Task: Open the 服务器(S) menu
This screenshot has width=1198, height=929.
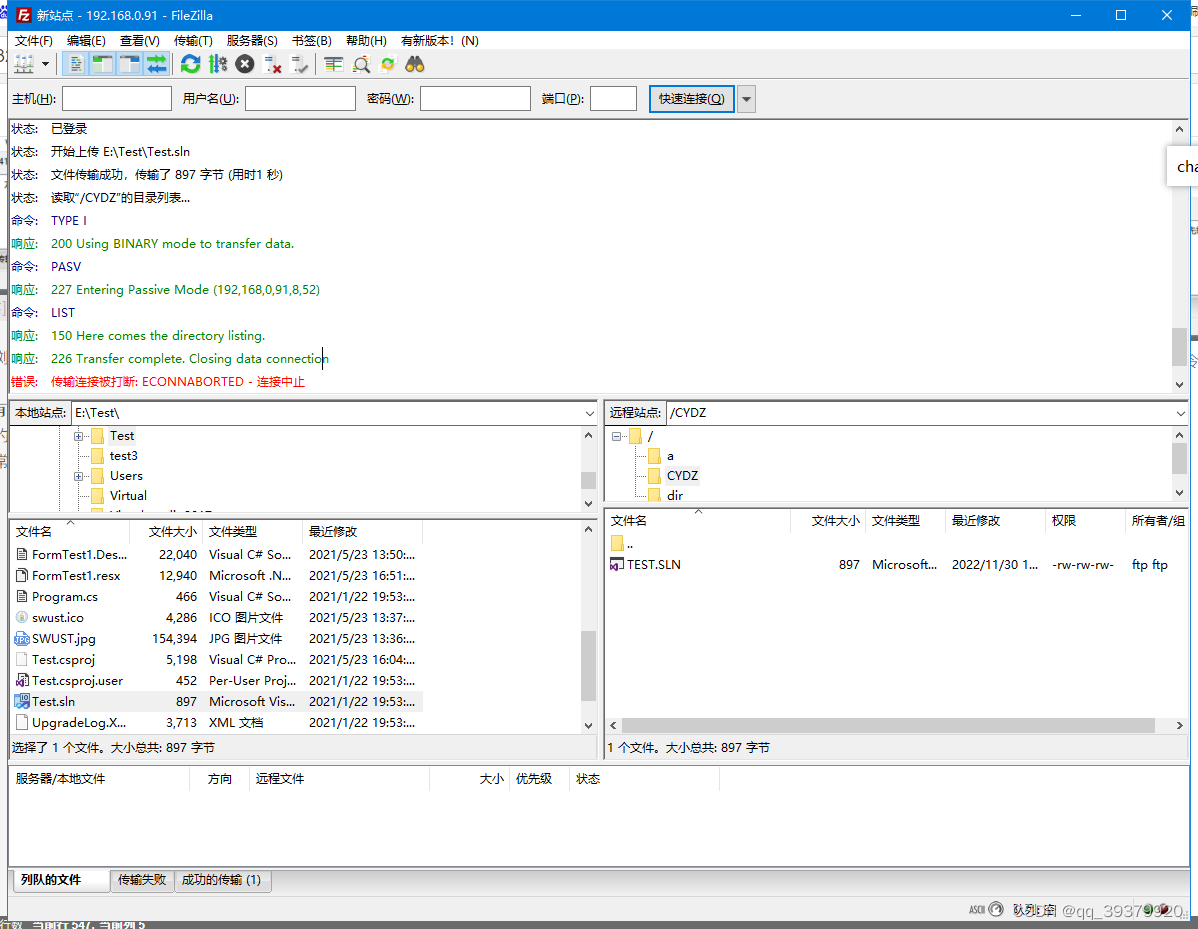Action: click(x=252, y=40)
